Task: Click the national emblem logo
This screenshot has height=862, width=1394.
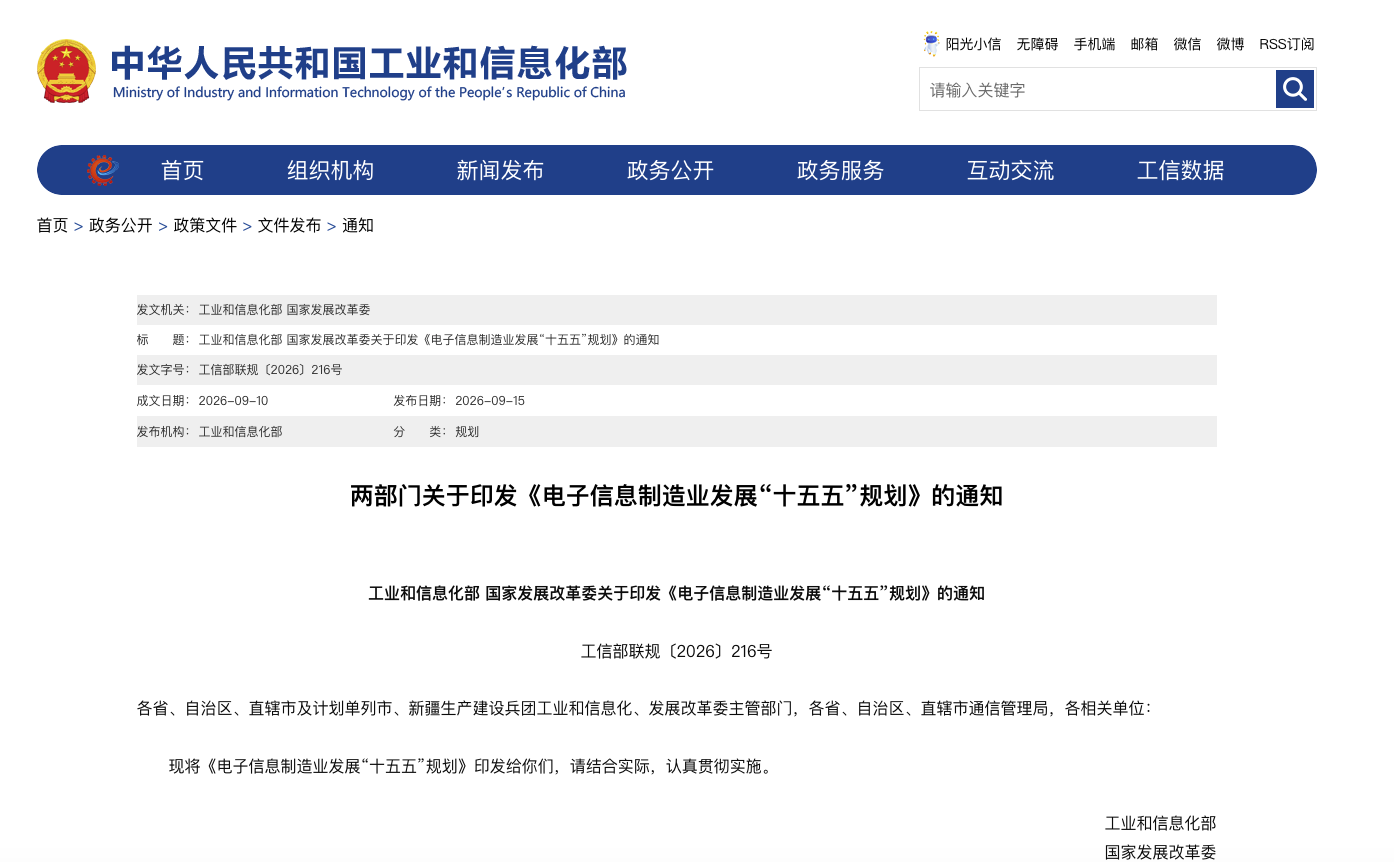Action: tap(67, 71)
